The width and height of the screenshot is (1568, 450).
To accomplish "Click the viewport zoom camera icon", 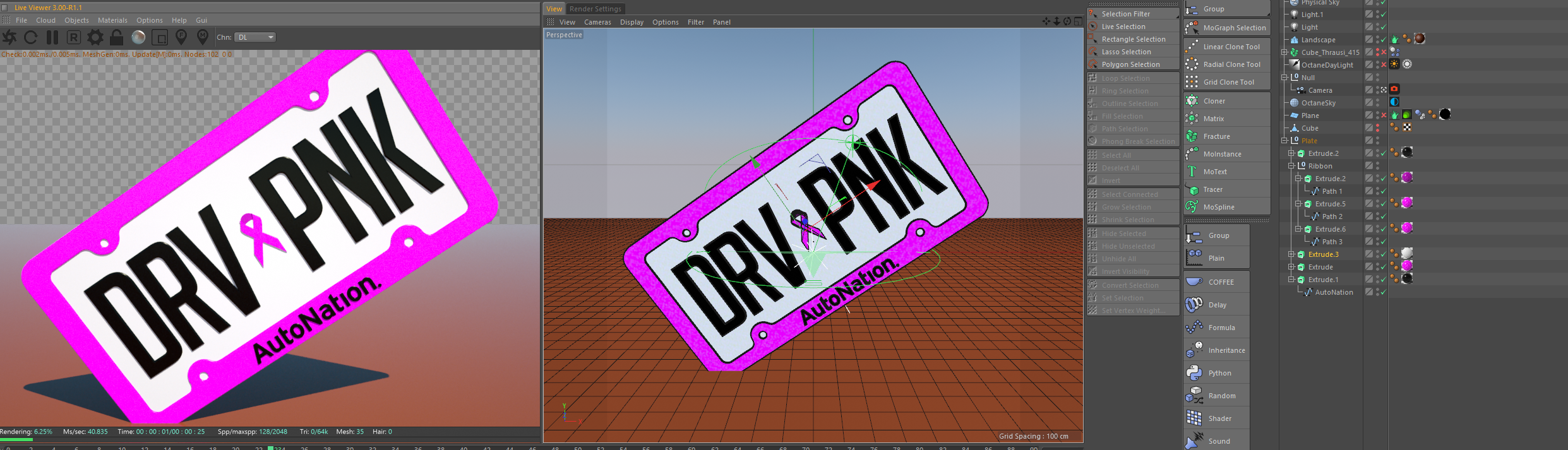I will click(1056, 21).
